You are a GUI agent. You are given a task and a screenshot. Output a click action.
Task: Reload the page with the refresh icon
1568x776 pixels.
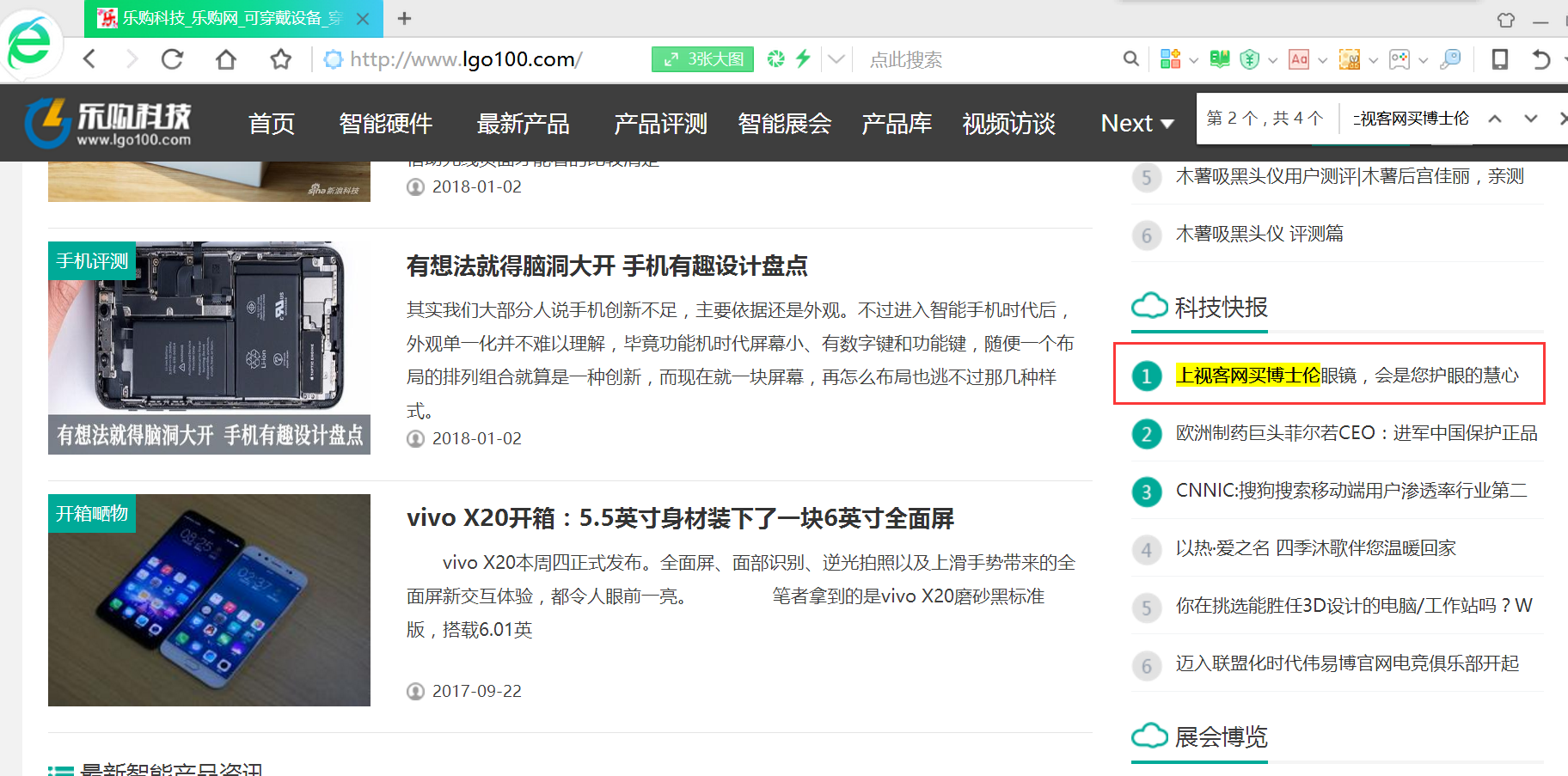tap(172, 59)
